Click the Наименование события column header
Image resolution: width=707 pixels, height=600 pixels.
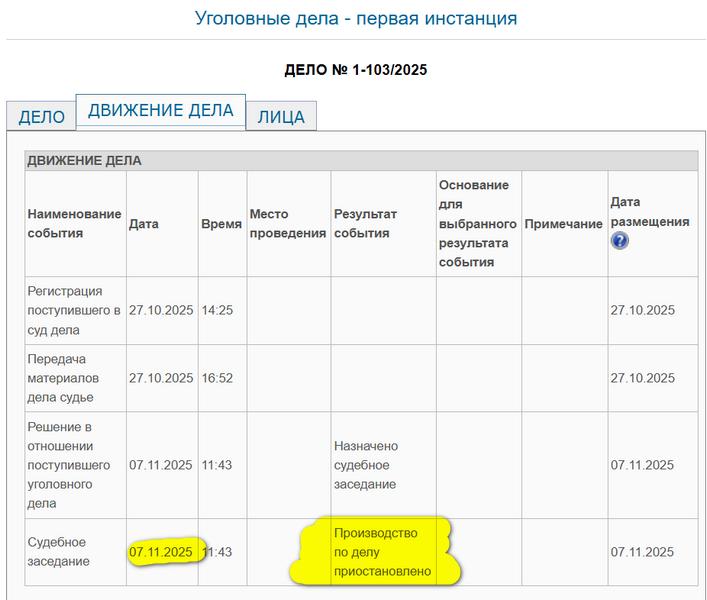[75, 223]
